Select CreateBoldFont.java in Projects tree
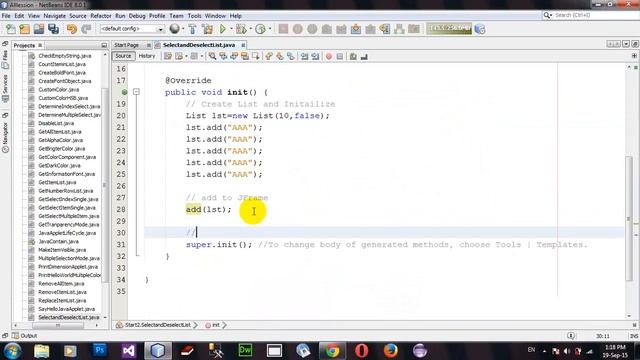Screen dimensions: 640x360 coord(62,73)
